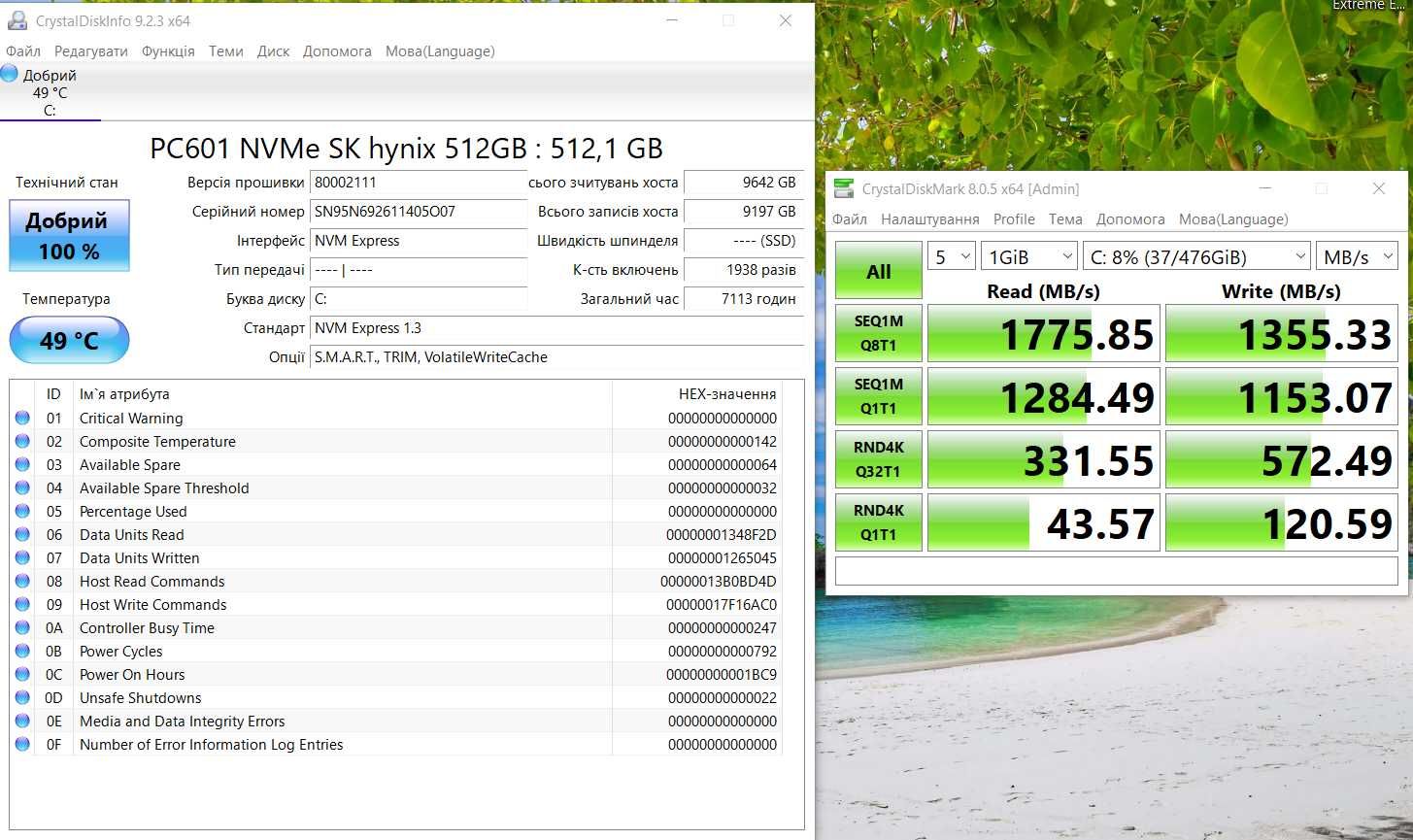Click the serial number field

(419, 212)
